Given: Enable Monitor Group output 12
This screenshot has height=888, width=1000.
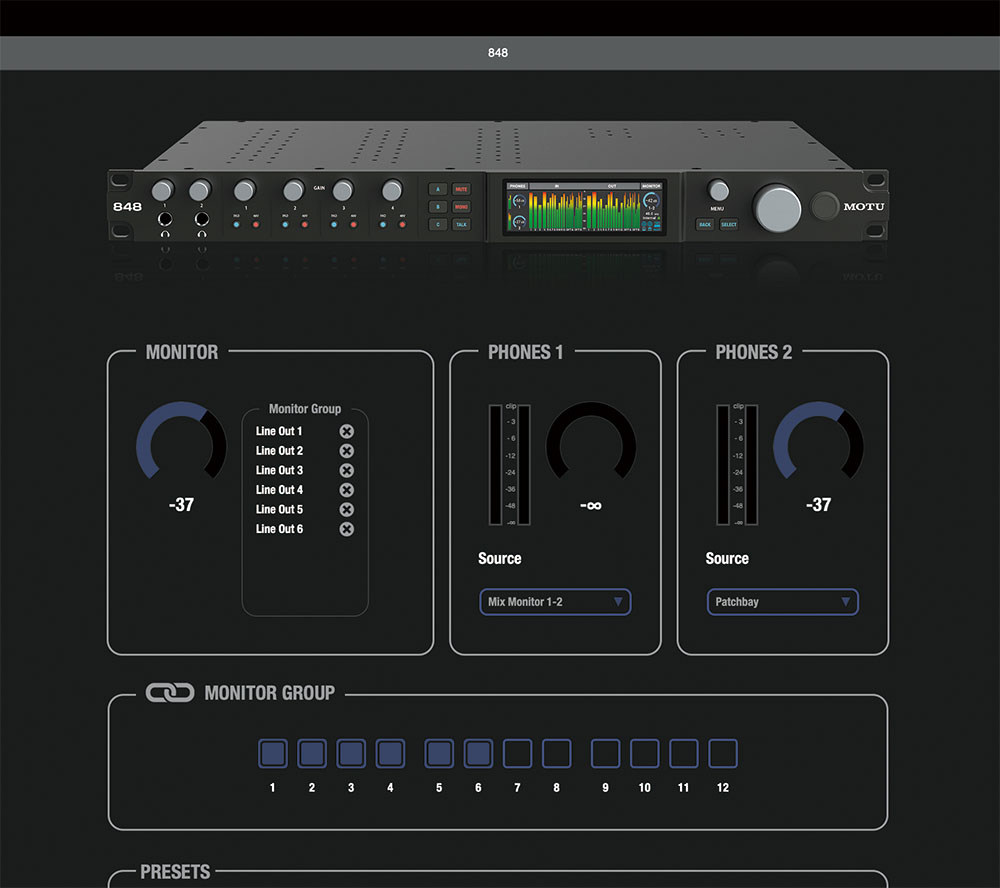Looking at the screenshot, I should [x=723, y=753].
